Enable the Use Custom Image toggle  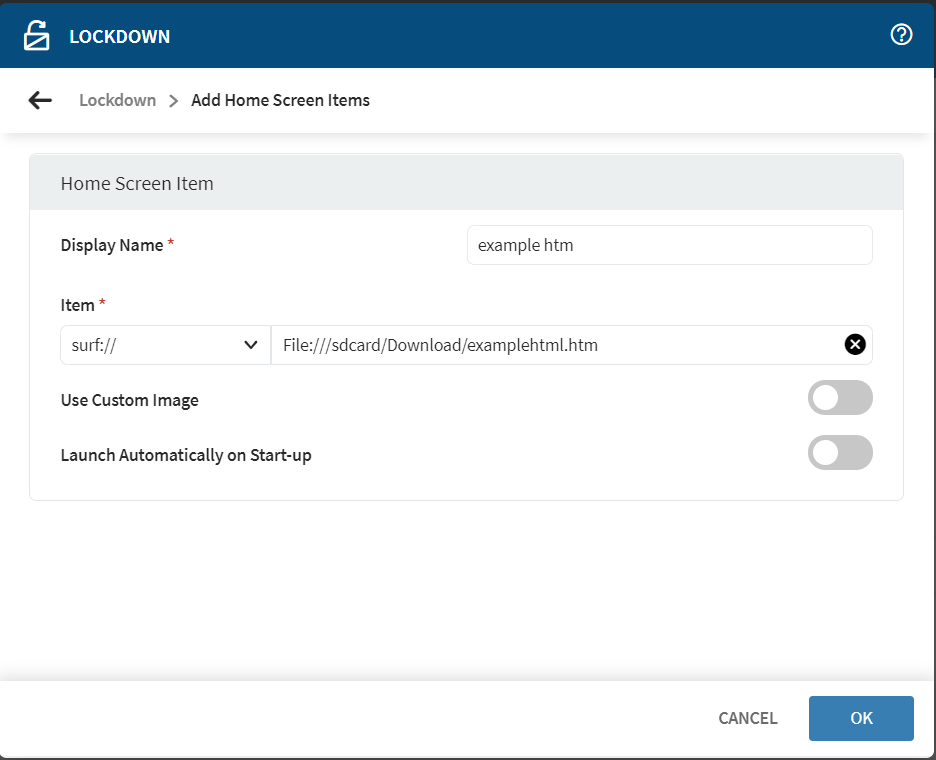pyautogui.click(x=839, y=398)
